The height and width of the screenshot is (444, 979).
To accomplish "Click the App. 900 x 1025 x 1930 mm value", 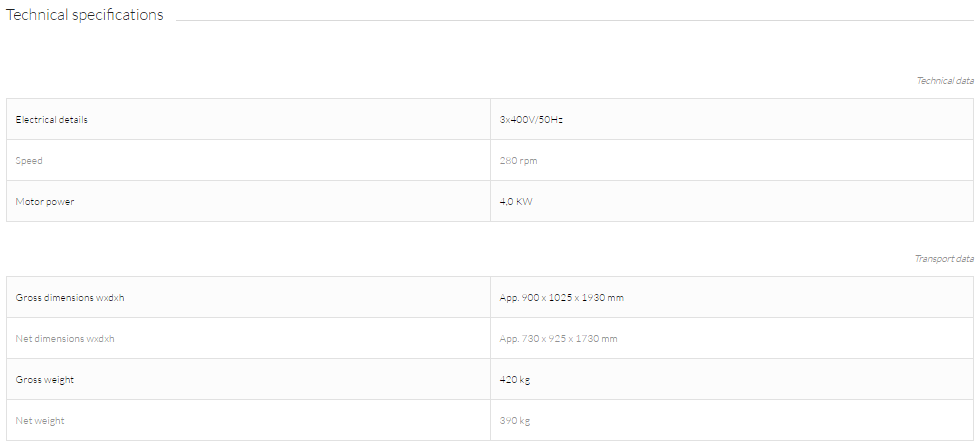I will (x=561, y=297).
